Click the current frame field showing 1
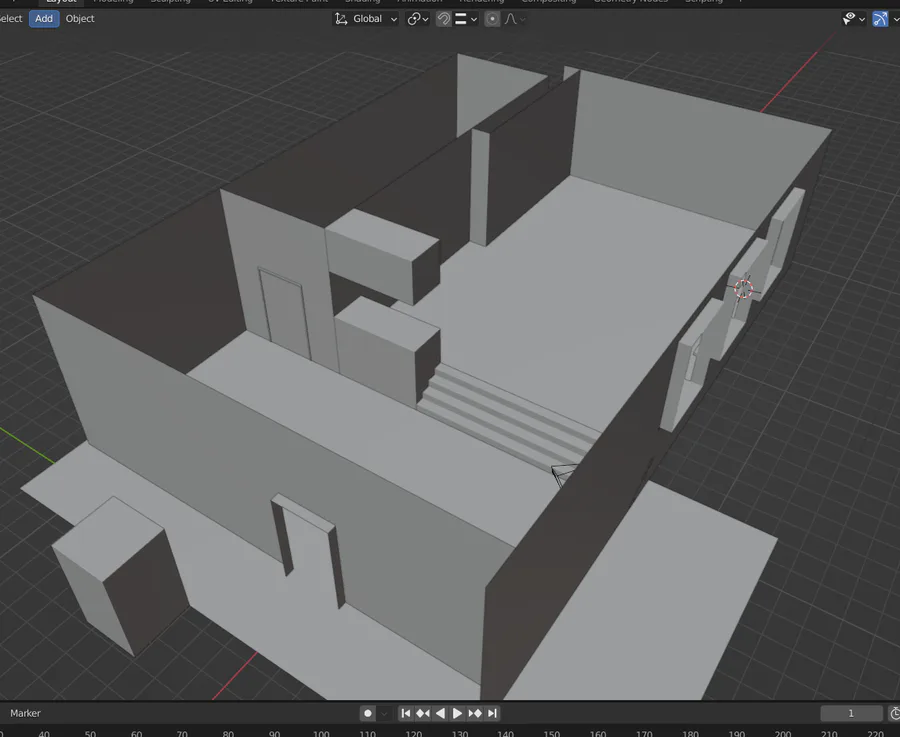Image resolution: width=900 pixels, height=737 pixels. point(851,713)
